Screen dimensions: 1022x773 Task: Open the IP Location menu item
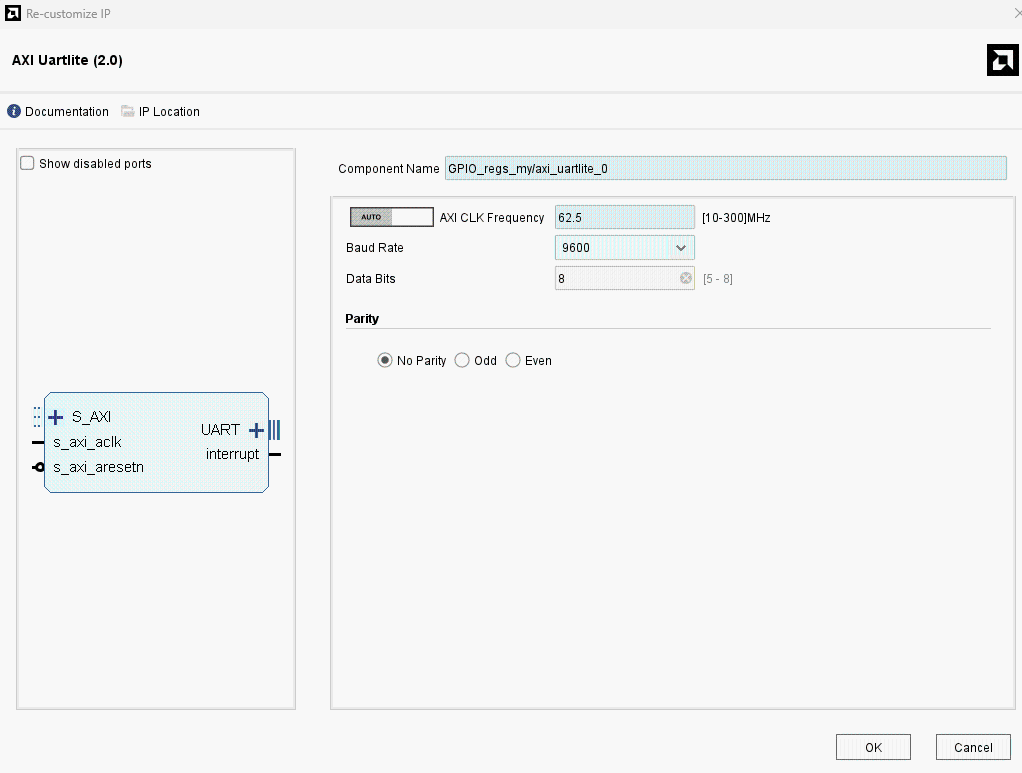[169, 111]
